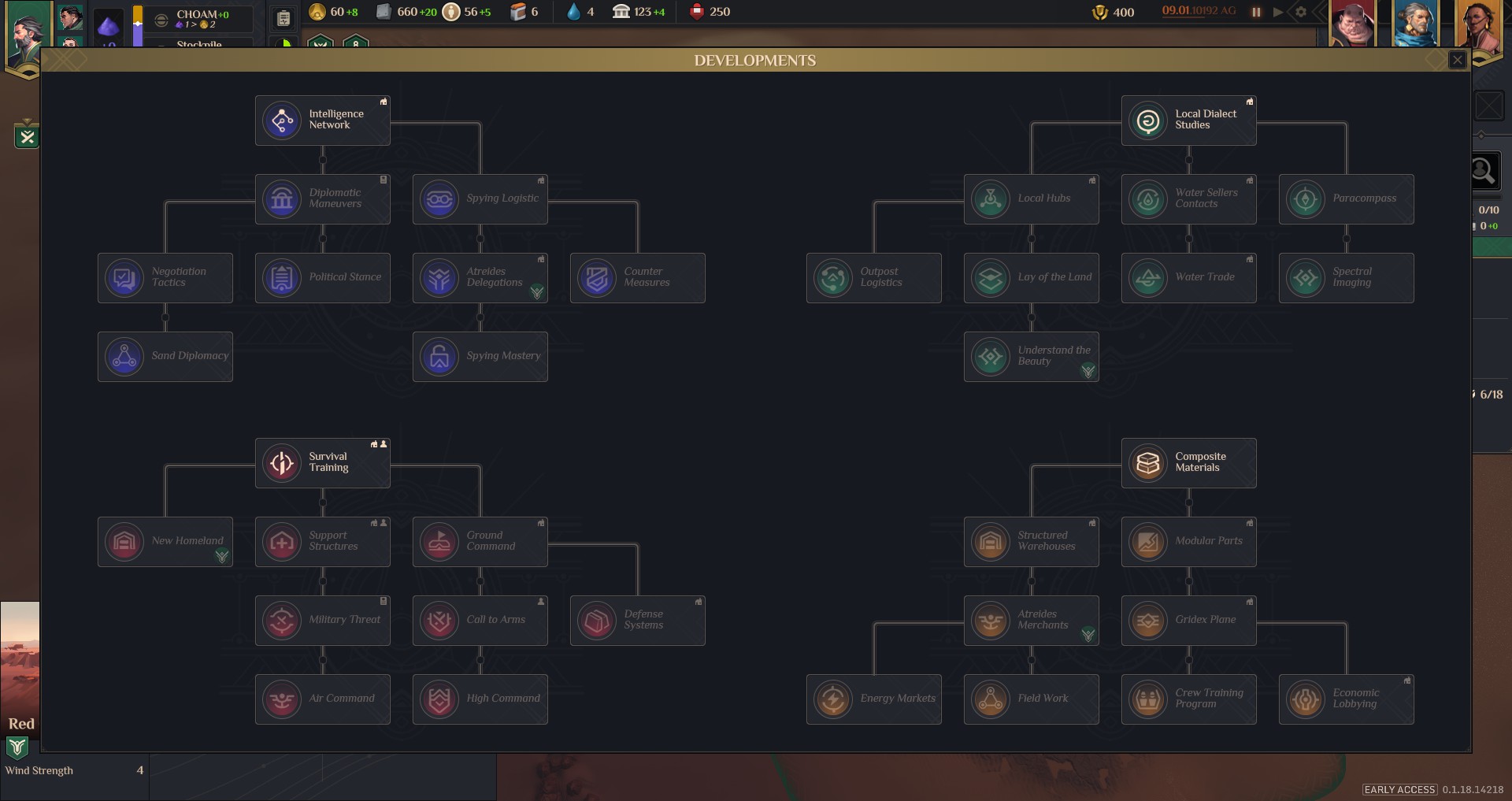Click the Counter Measures development icon
Viewport: 1512px width, 801px height.
click(x=597, y=278)
